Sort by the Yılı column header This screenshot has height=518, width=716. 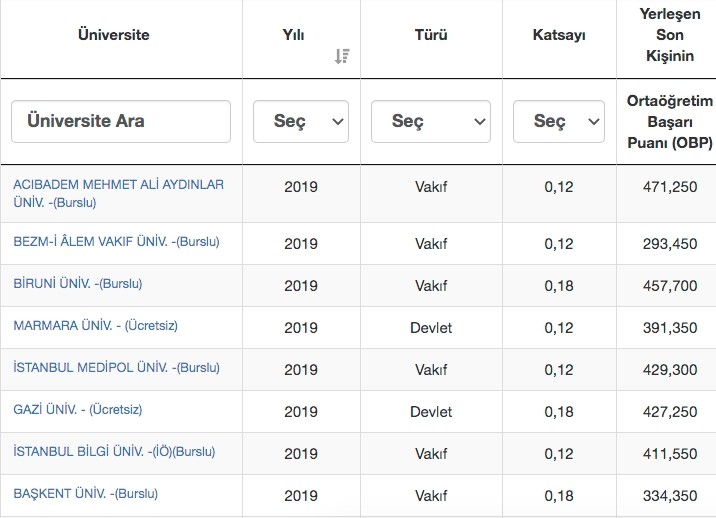(x=293, y=35)
